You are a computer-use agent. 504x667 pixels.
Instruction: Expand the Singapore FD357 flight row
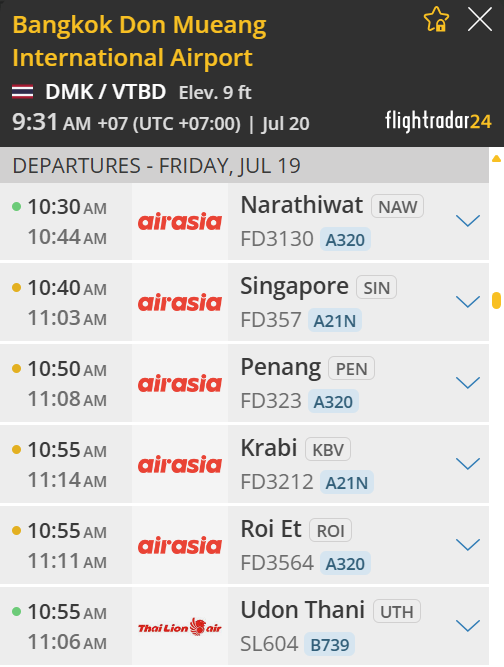(x=468, y=302)
